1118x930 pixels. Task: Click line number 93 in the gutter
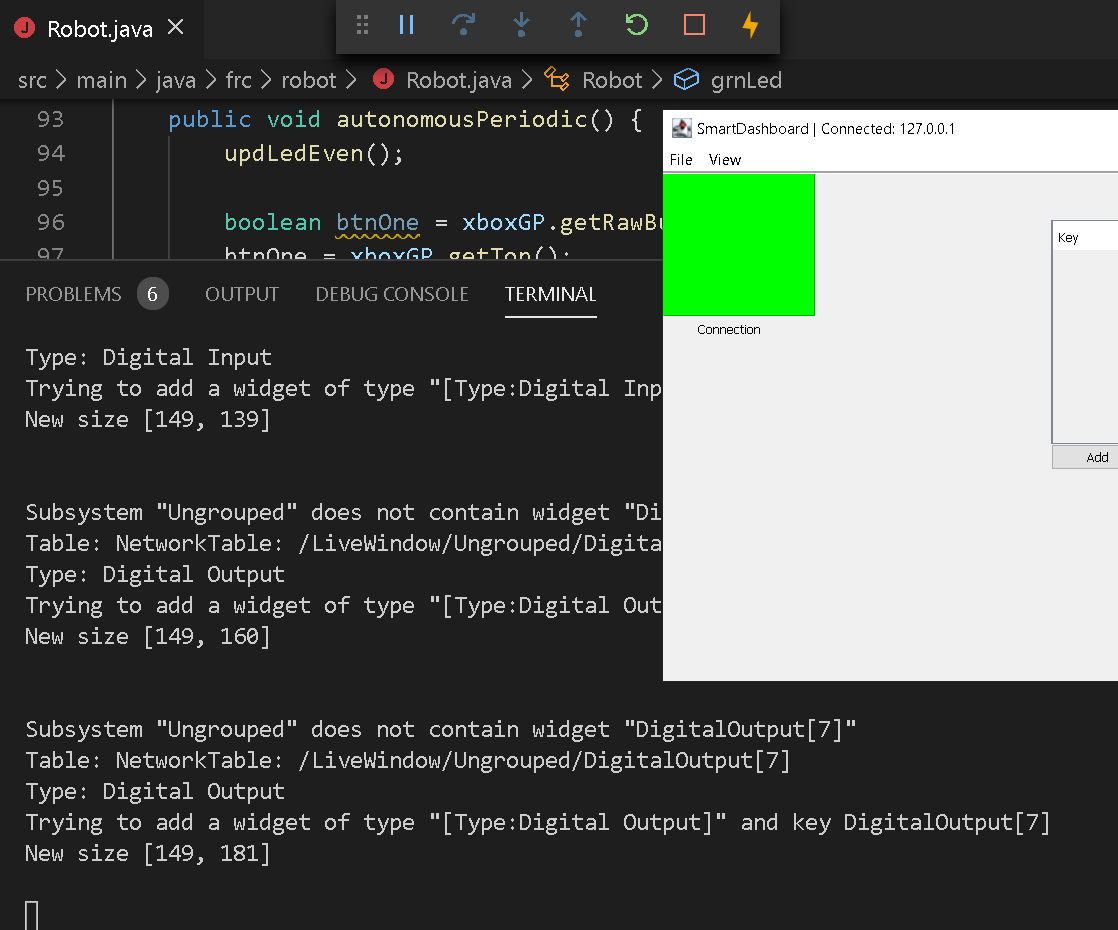click(51, 119)
